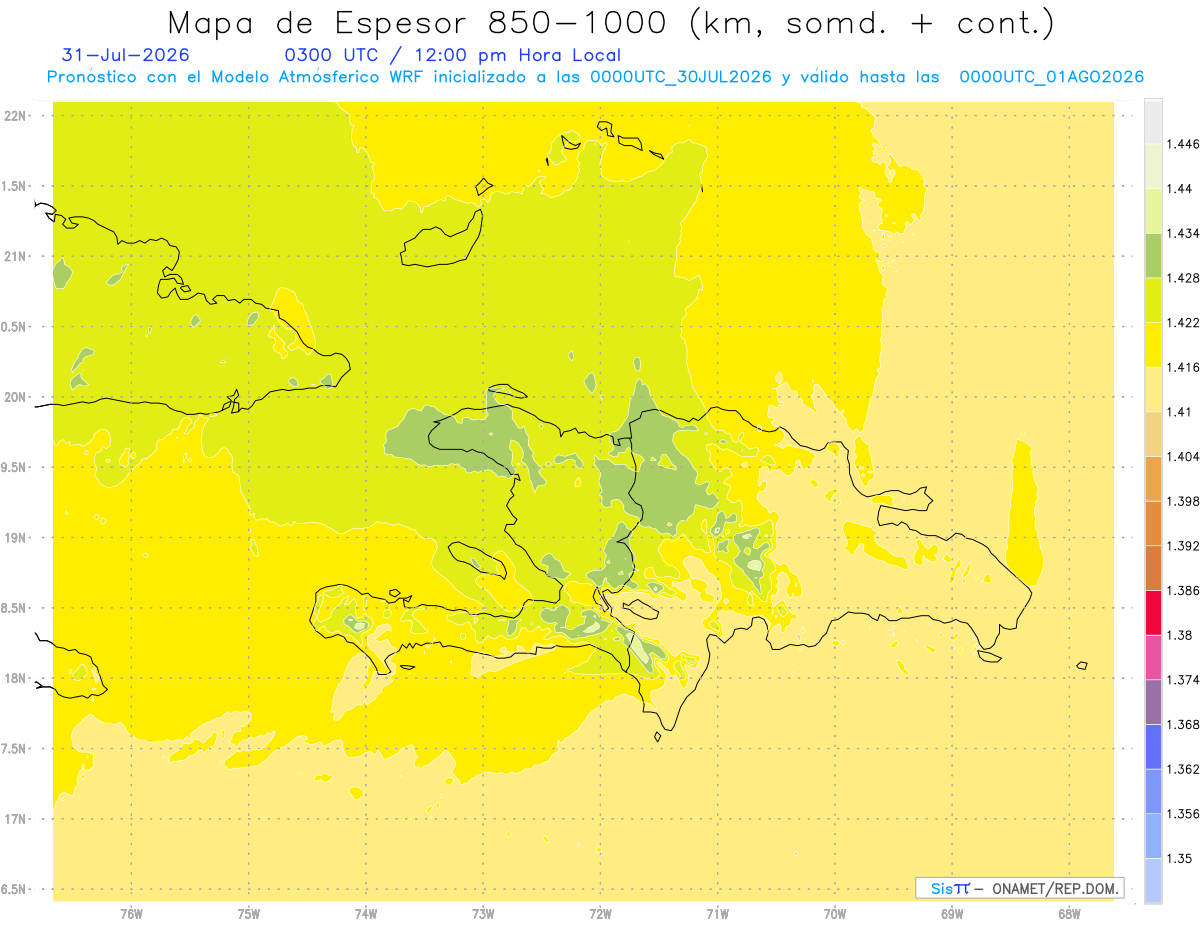1200x927 pixels.
Task: Click the legend value '1.362'
Action: click(1184, 769)
